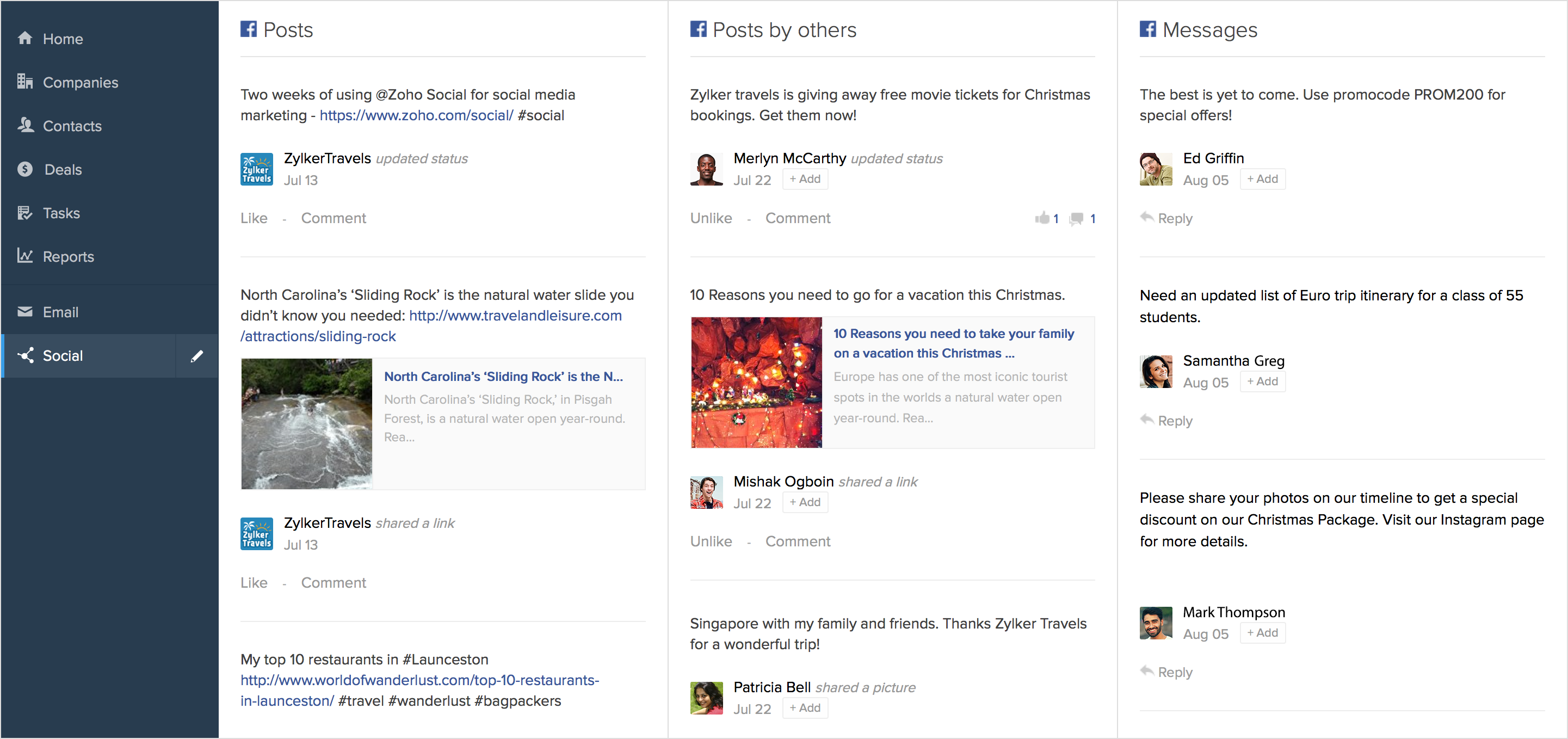Open "North Carolina's 'Sliding Rock' is the N..." title
The height and width of the screenshot is (739, 1568).
[x=503, y=376]
